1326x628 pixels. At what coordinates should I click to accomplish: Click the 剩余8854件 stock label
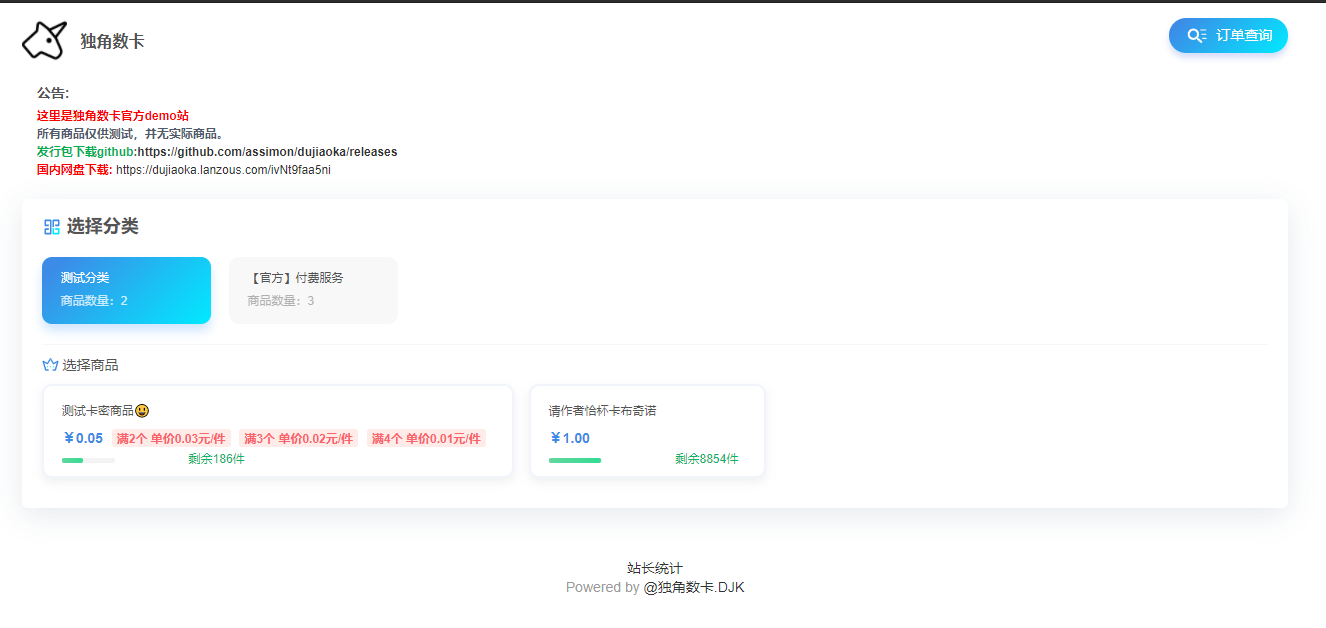click(706, 459)
